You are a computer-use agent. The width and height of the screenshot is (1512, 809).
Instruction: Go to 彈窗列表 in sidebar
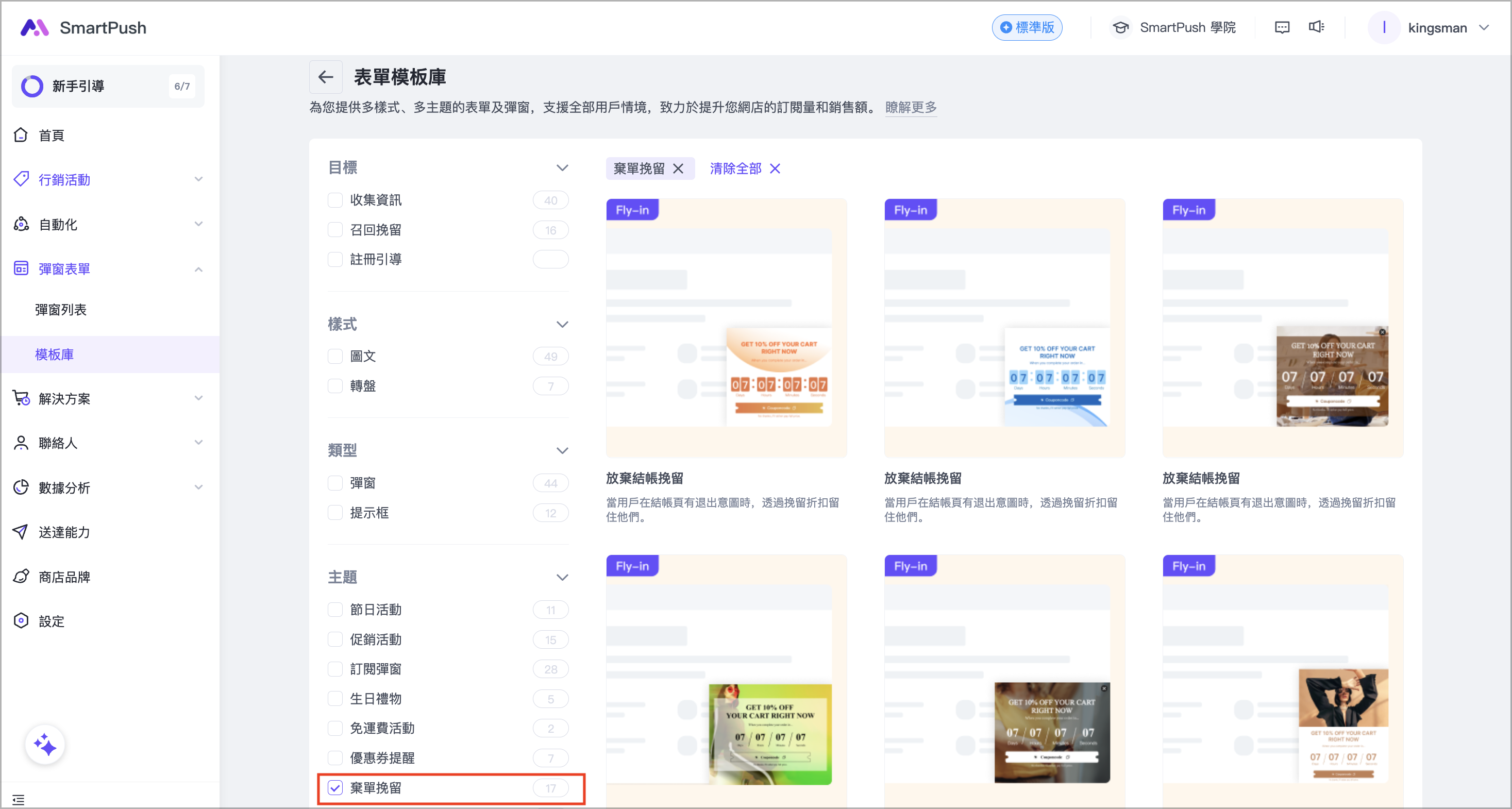tap(61, 309)
